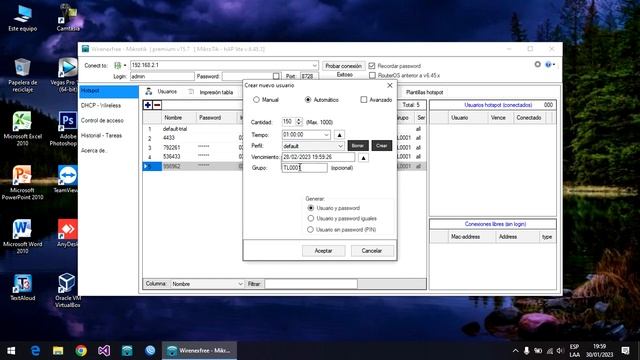This screenshot has height=360, width=640.
Task: Toggle the Recordar password checkbox
Action: (372, 66)
